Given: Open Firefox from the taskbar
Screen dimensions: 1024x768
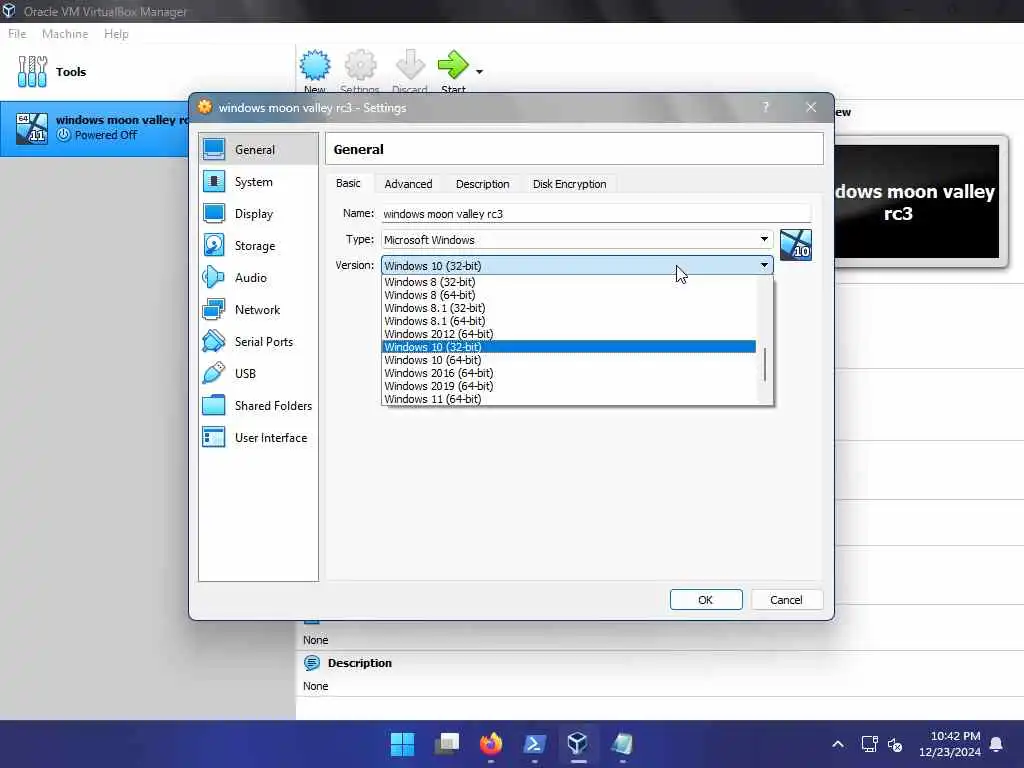Looking at the screenshot, I should [x=491, y=744].
